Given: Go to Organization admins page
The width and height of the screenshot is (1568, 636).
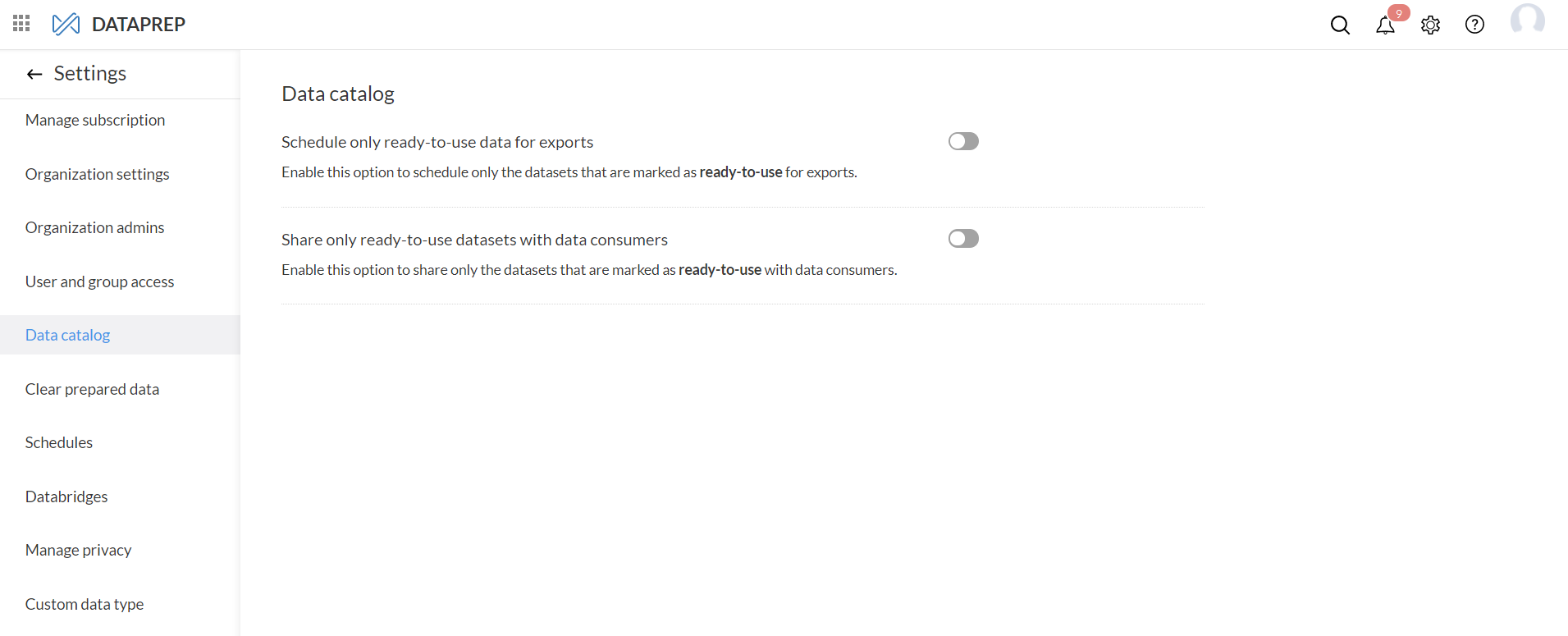Looking at the screenshot, I should pos(94,227).
